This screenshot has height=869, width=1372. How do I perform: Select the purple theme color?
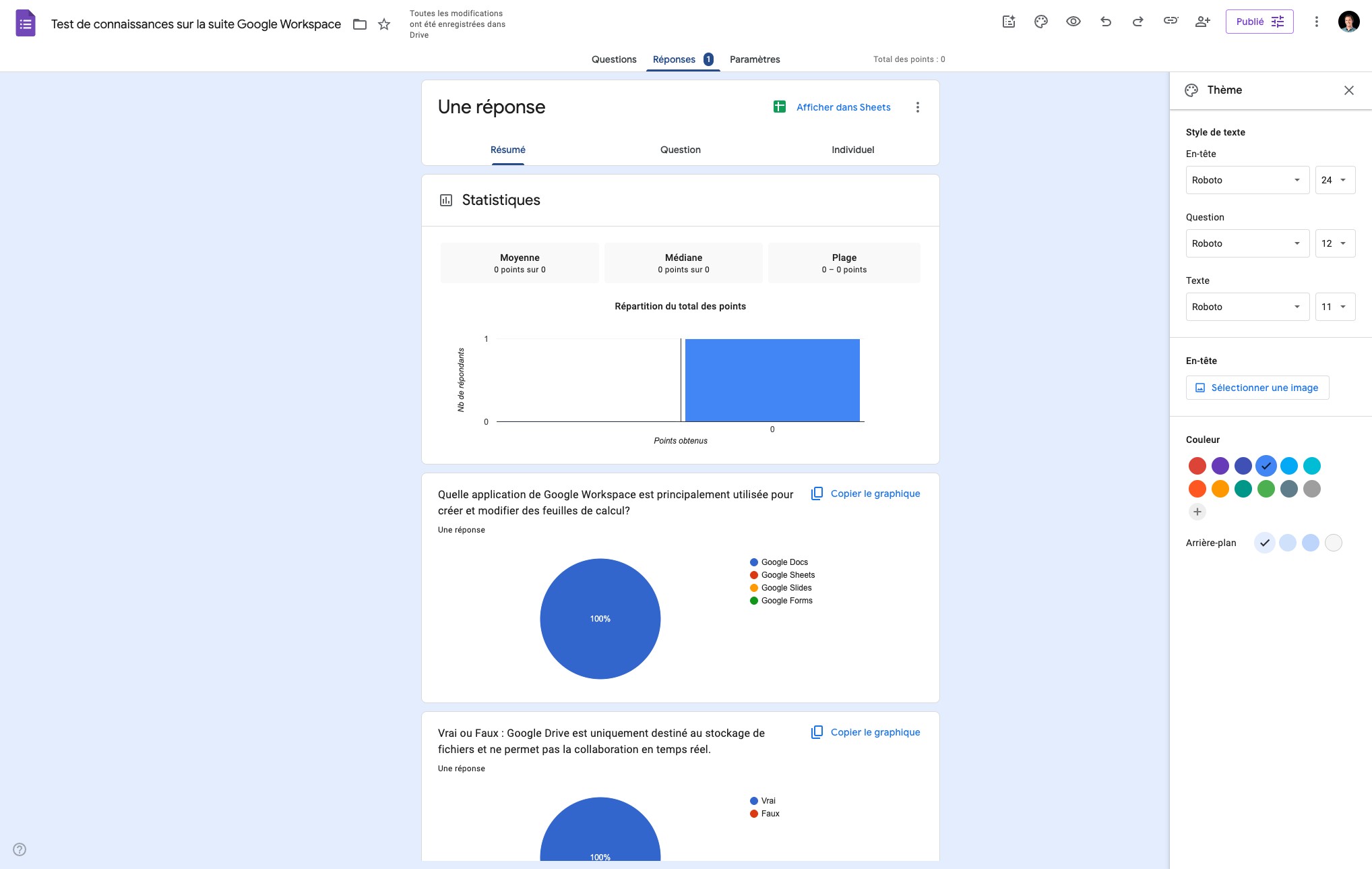click(x=1220, y=466)
